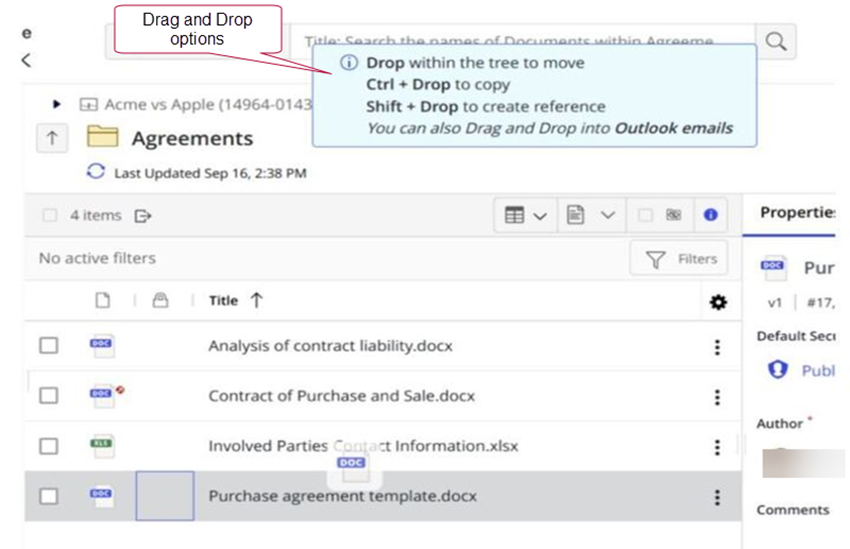Select all items checkbox beside 4 items

pos(50,215)
